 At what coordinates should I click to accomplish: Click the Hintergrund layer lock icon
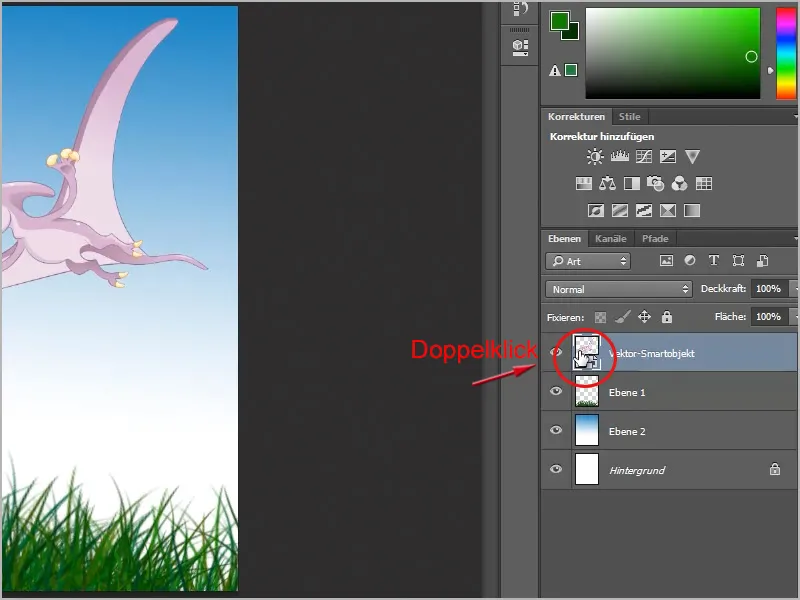(774, 469)
